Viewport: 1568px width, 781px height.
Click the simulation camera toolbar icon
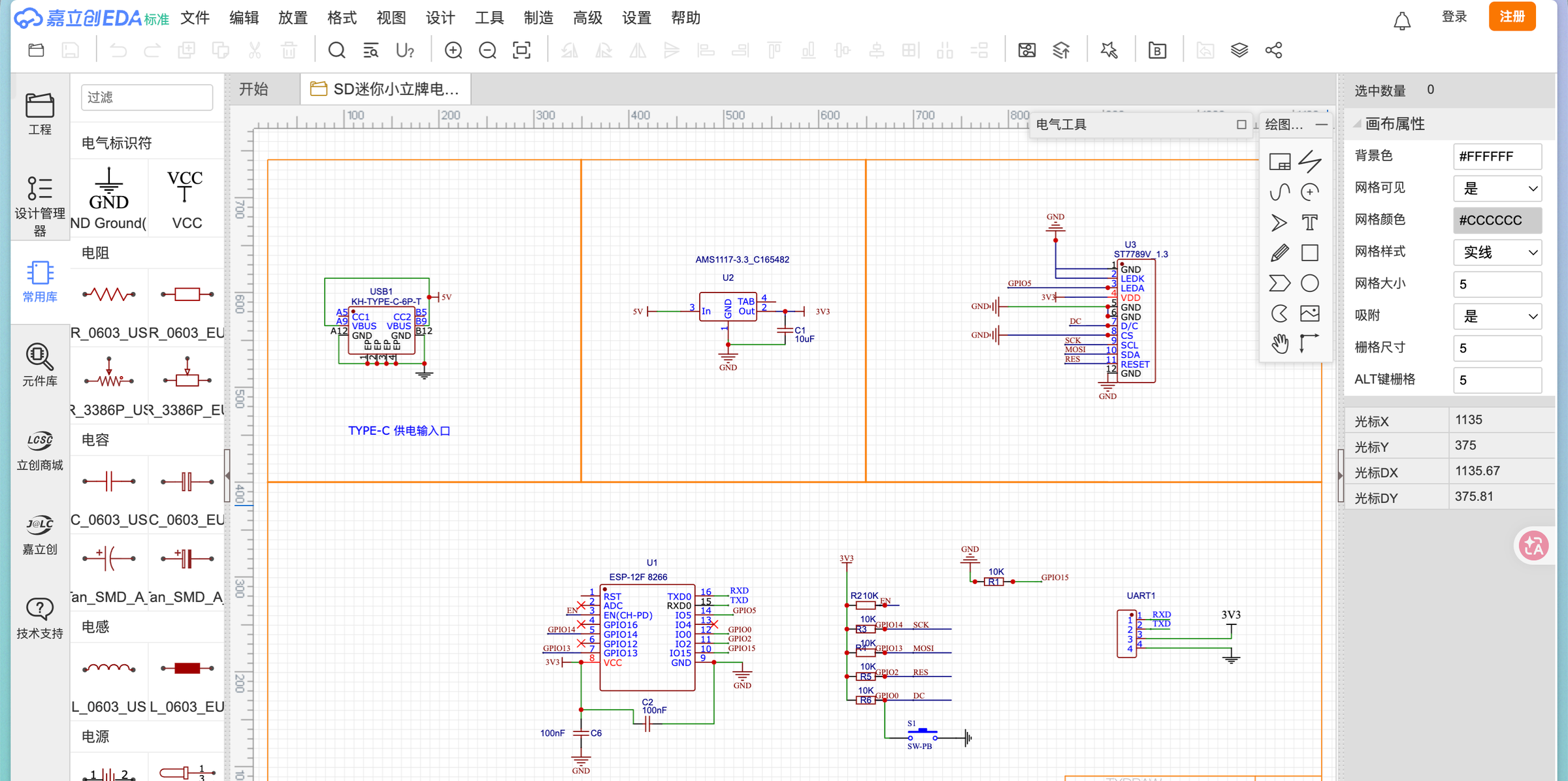[1027, 50]
